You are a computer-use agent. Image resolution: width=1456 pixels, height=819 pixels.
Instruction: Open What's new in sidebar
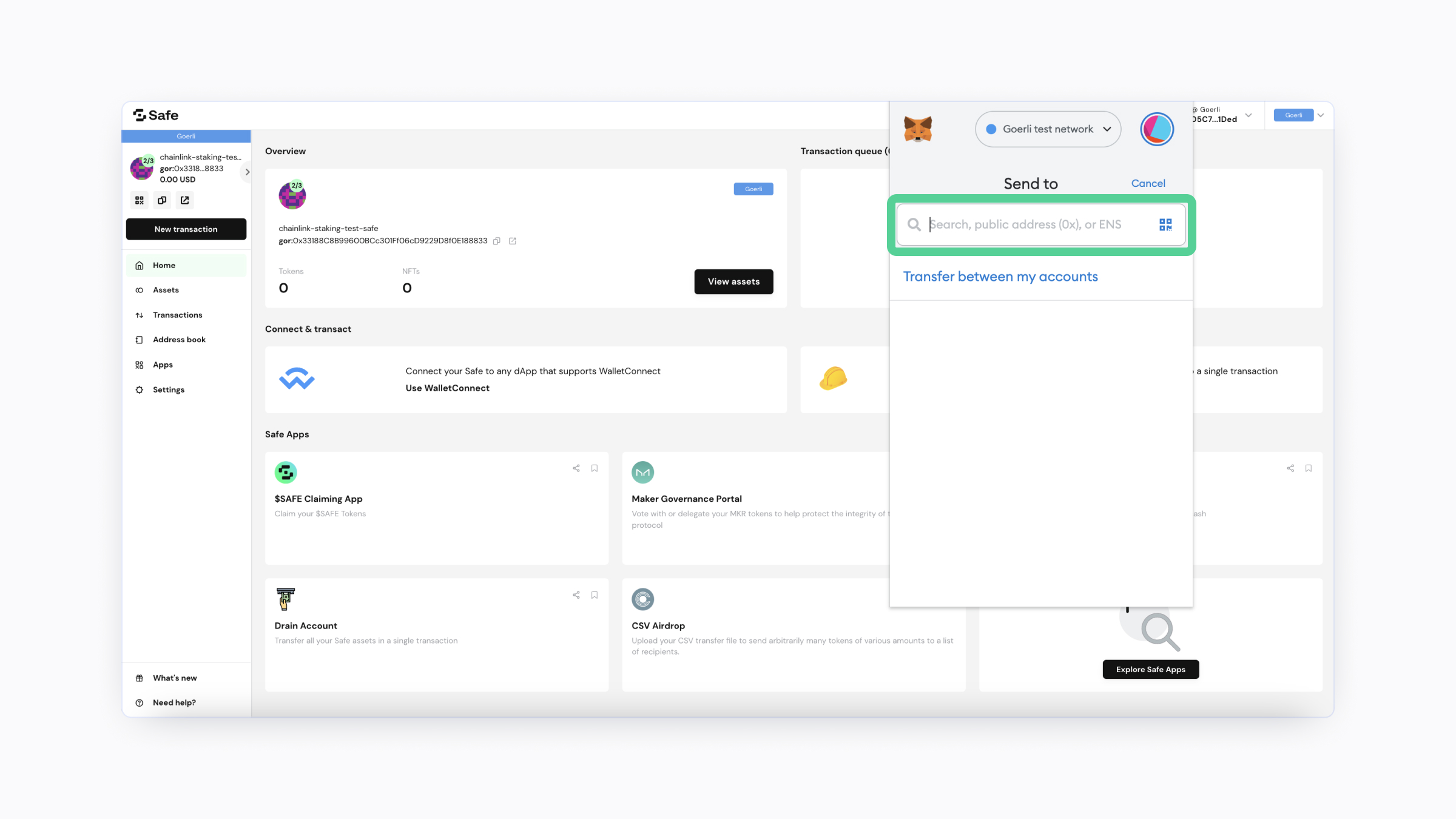click(186, 678)
